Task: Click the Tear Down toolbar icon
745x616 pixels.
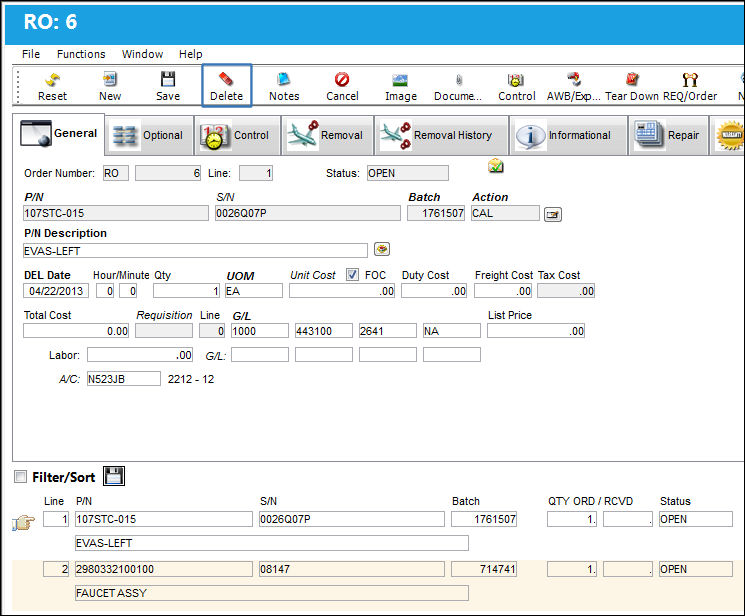Action: pos(632,87)
